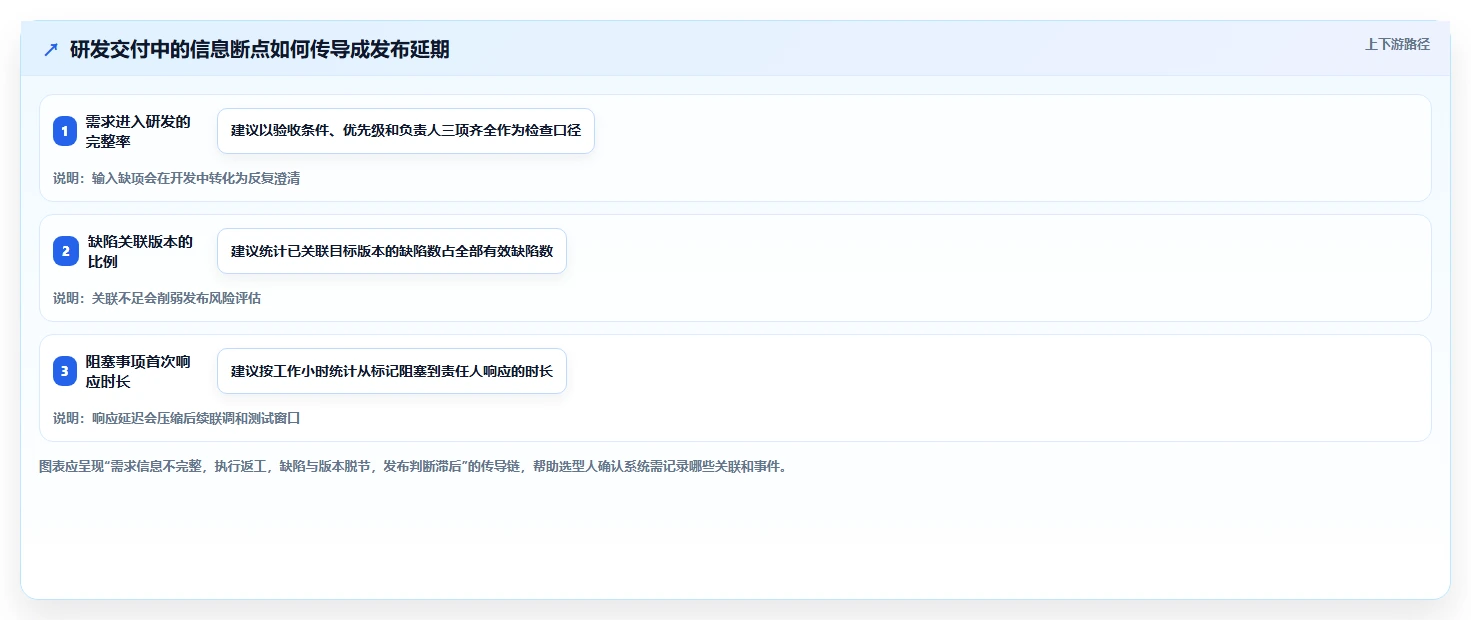The width and height of the screenshot is (1471, 620).
Task: Click the step 1 number badge
Action: [x=65, y=131]
